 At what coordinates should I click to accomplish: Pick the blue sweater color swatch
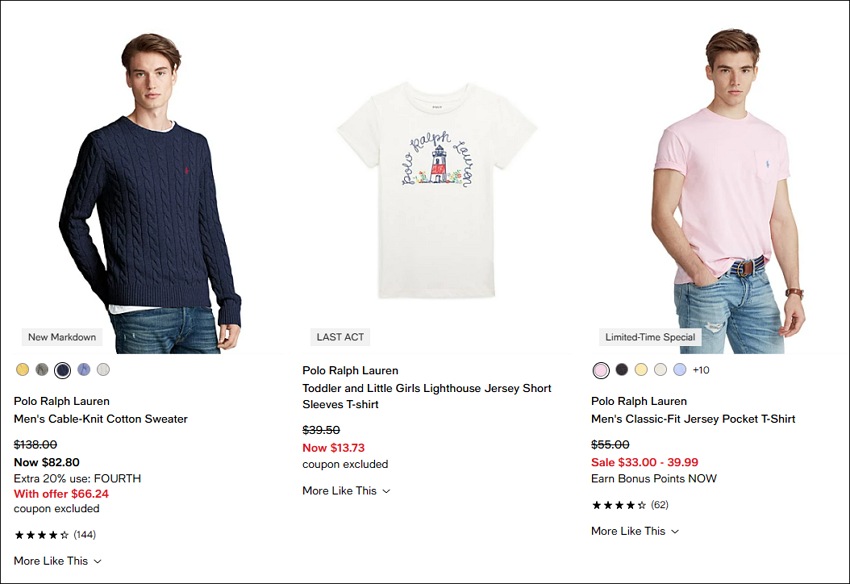[x=83, y=370]
